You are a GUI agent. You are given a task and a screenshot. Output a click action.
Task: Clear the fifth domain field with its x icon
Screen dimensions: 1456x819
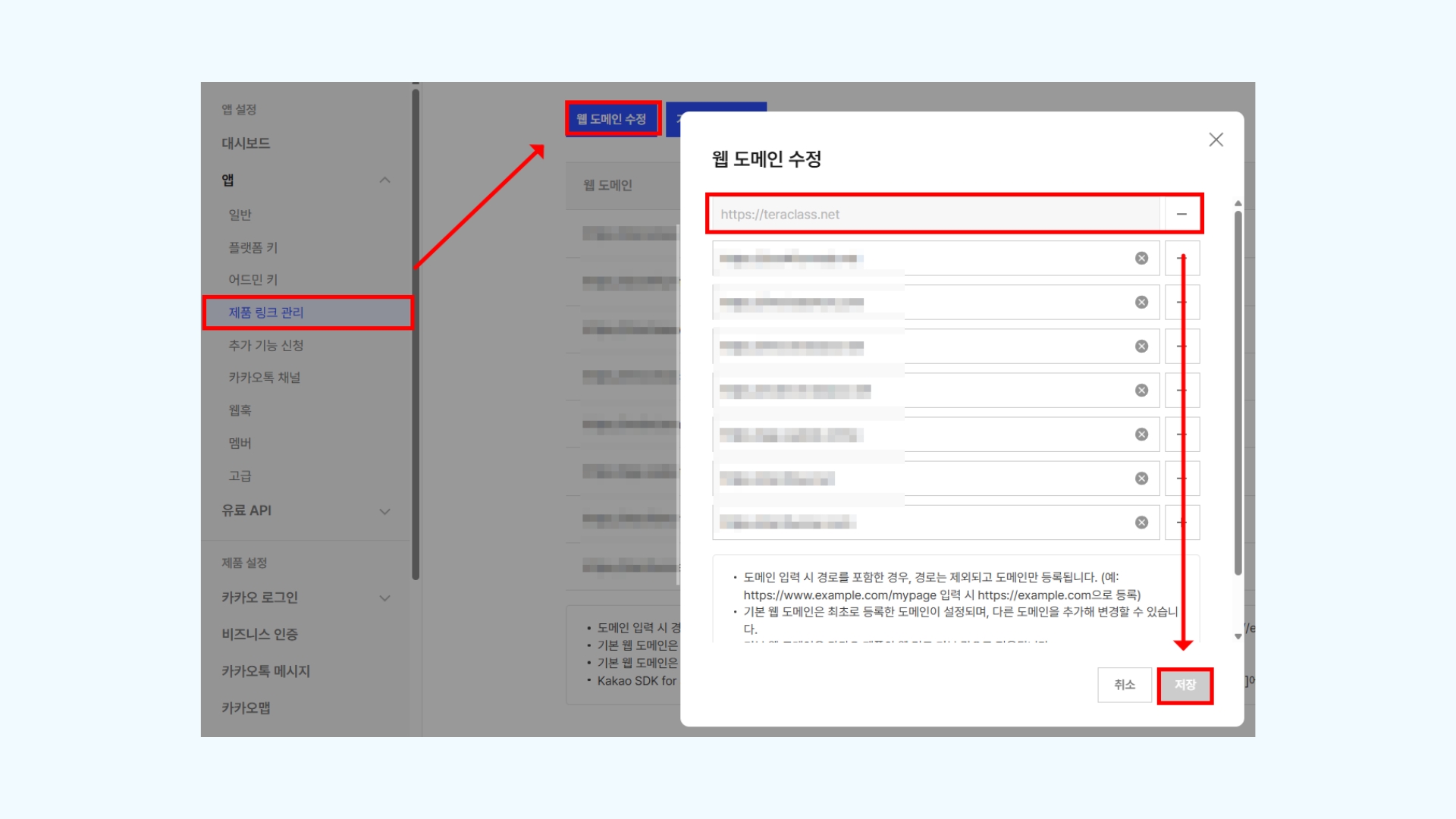pos(1141,391)
